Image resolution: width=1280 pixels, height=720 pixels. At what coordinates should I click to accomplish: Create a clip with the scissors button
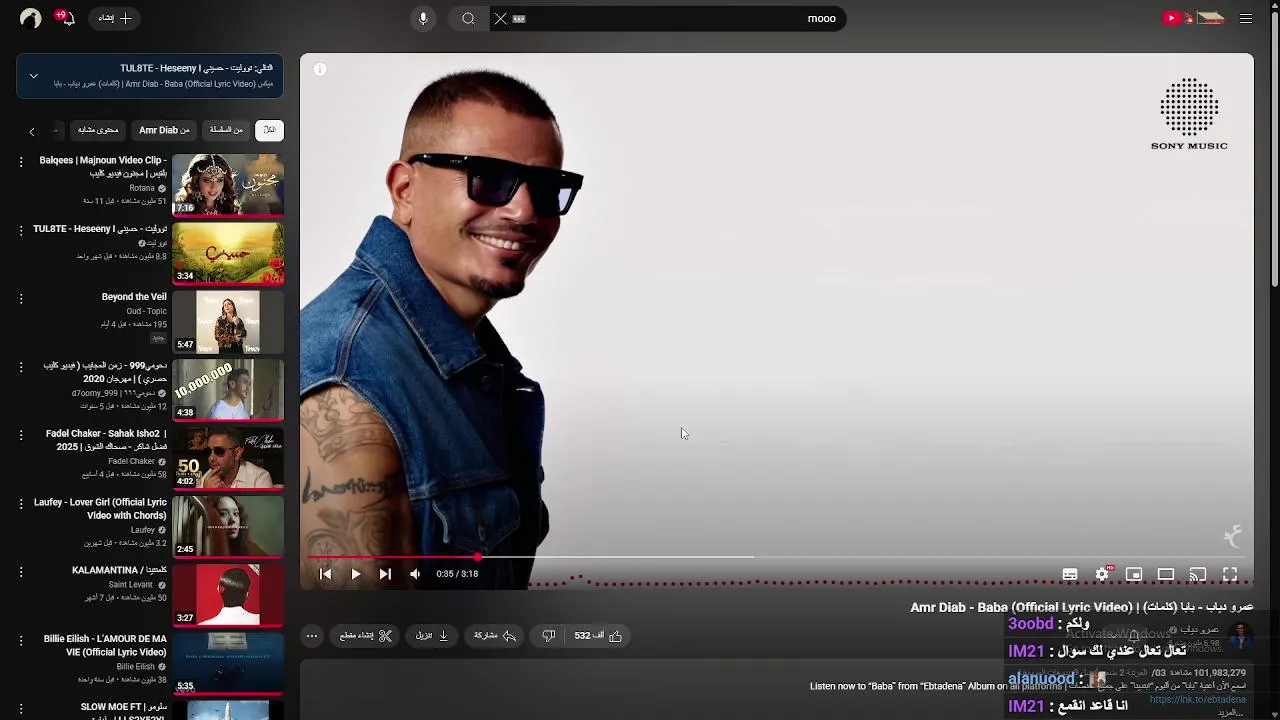click(x=365, y=636)
